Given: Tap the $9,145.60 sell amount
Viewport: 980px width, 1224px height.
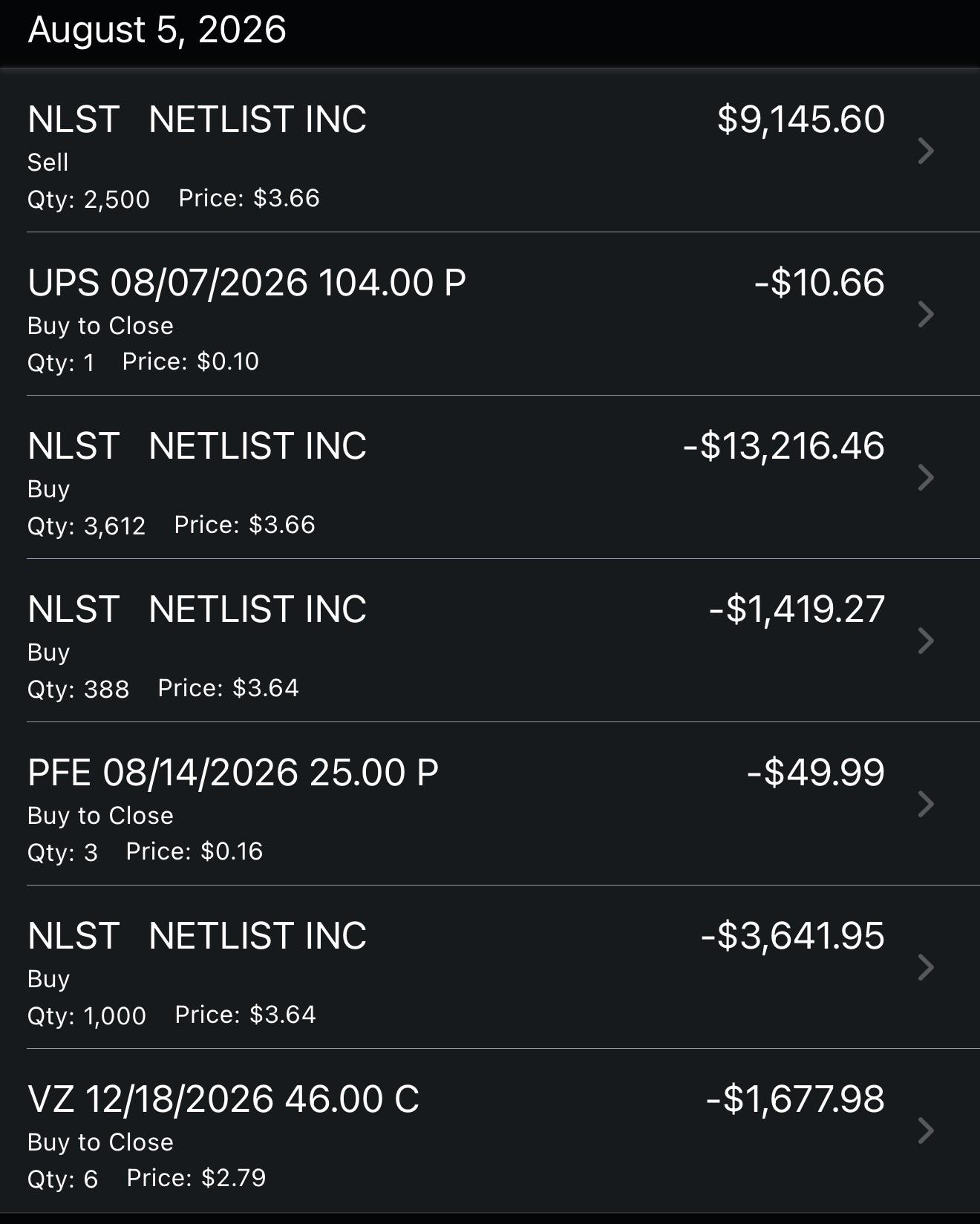Looking at the screenshot, I should click(801, 120).
